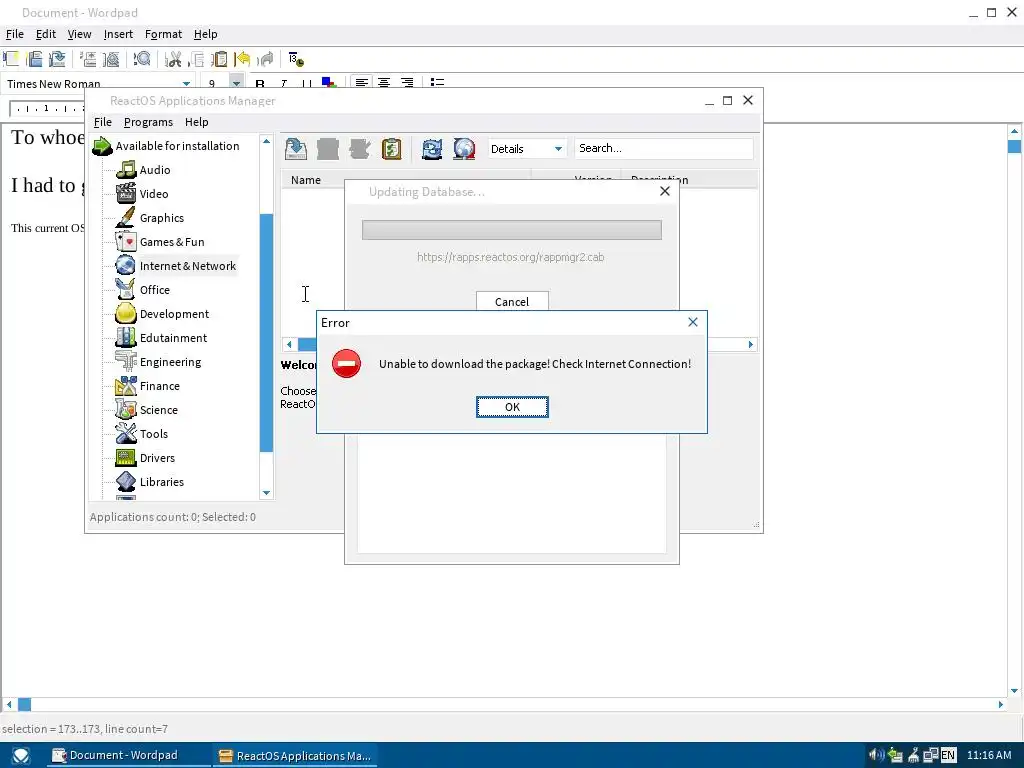Viewport: 1024px width, 768px height.
Task: Click OK in the Error dialog
Action: [x=512, y=407]
